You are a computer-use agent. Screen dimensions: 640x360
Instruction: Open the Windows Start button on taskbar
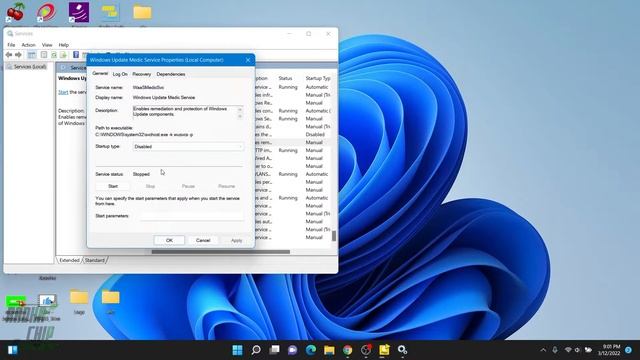pyautogui.click(x=238, y=350)
